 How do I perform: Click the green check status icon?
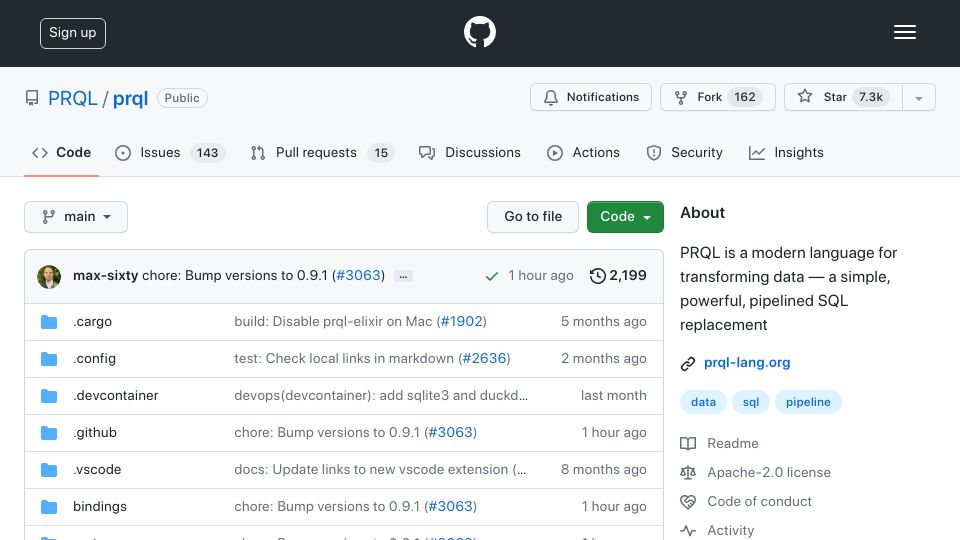point(491,276)
